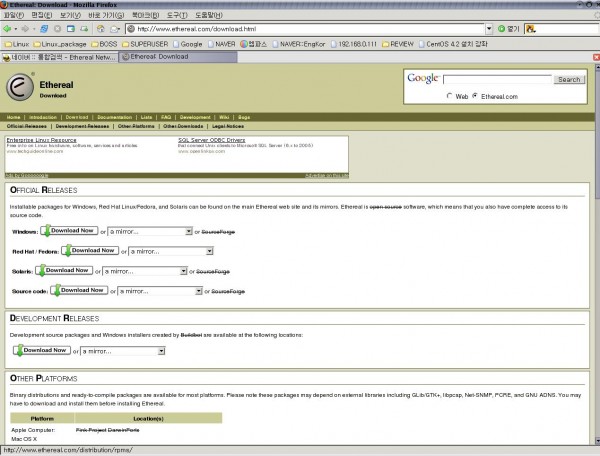Viewport: 600px width, 456px height.
Task: Click the vertical scrollbar down arrow
Action: point(597,440)
